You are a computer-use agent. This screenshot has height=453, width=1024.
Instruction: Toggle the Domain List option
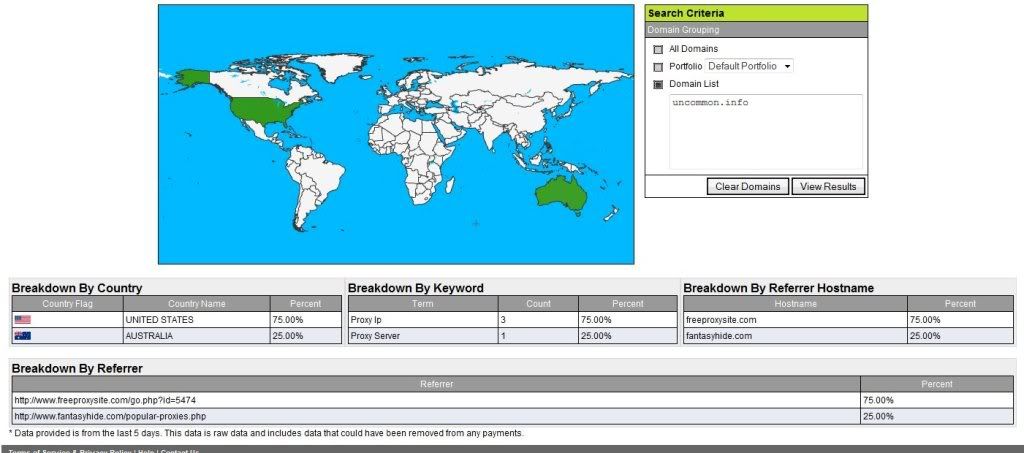click(x=658, y=84)
